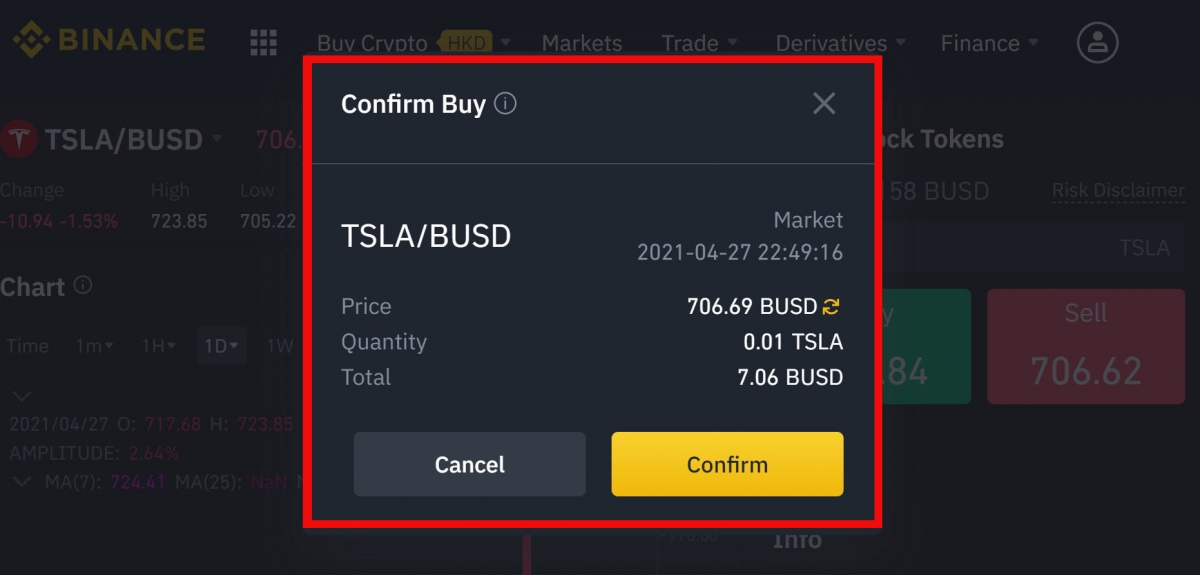This screenshot has width=1200, height=575.
Task: Select the 1D chart interval
Action: click(221, 346)
